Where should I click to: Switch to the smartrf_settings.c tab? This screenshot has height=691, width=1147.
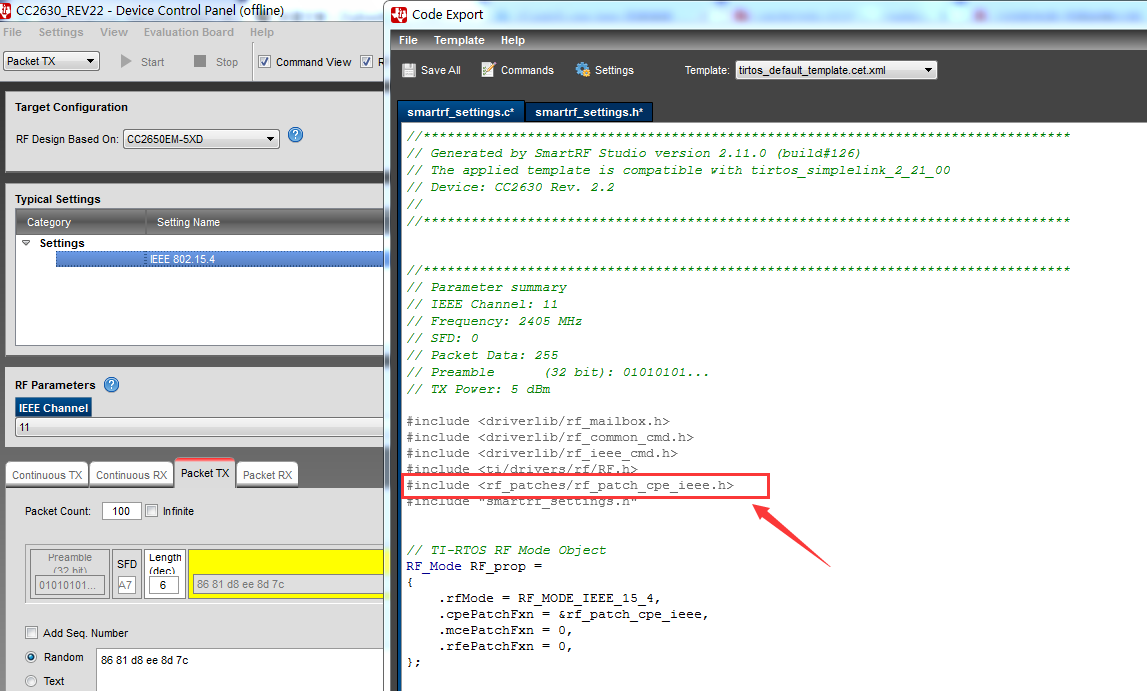[461, 112]
